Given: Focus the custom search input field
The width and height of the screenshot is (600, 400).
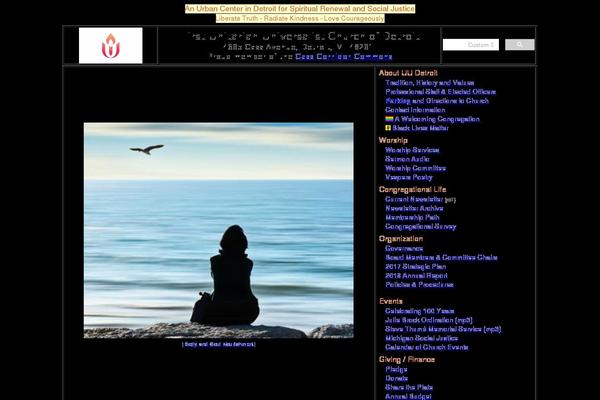Looking at the screenshot, I should point(471,45).
